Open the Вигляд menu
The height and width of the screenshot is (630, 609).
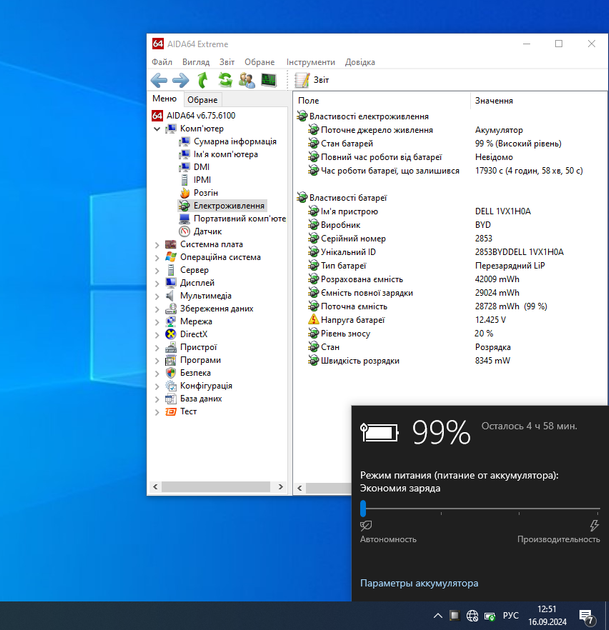point(196,62)
